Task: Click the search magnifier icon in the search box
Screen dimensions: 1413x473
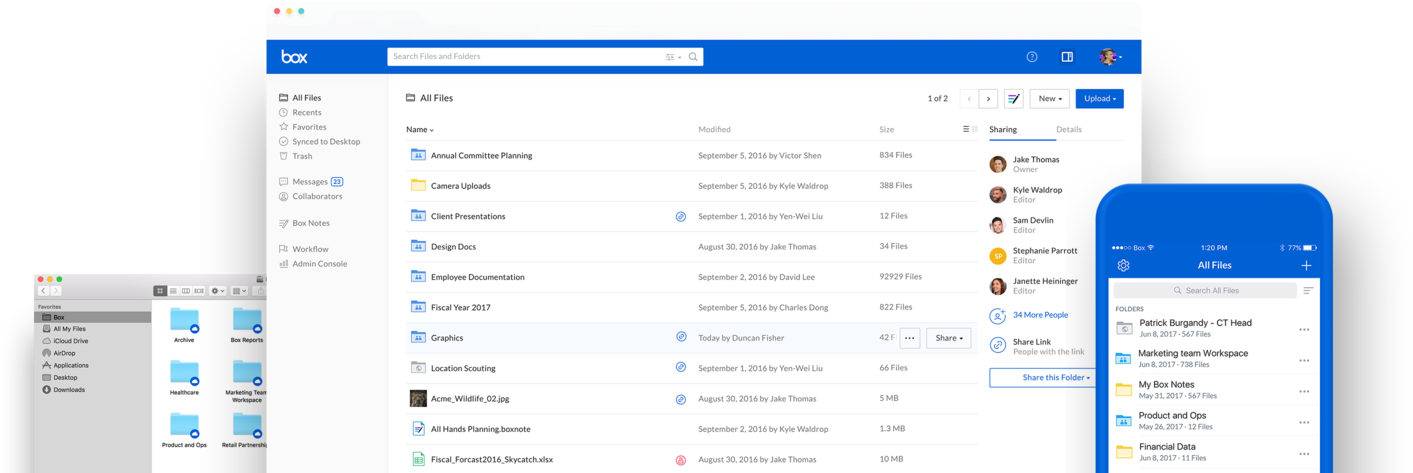Action: coord(693,57)
